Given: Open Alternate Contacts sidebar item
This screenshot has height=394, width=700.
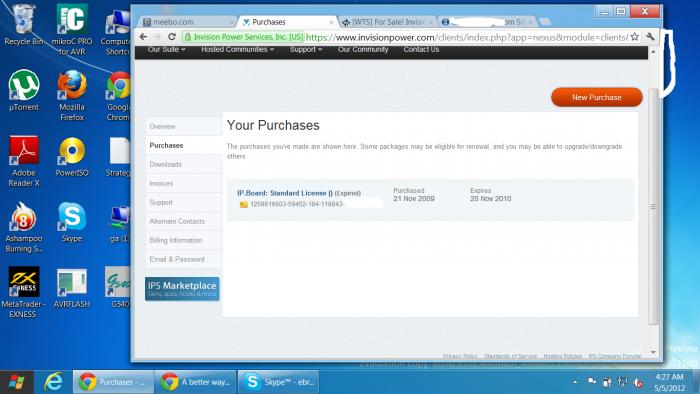Looking at the screenshot, I should (183, 221).
